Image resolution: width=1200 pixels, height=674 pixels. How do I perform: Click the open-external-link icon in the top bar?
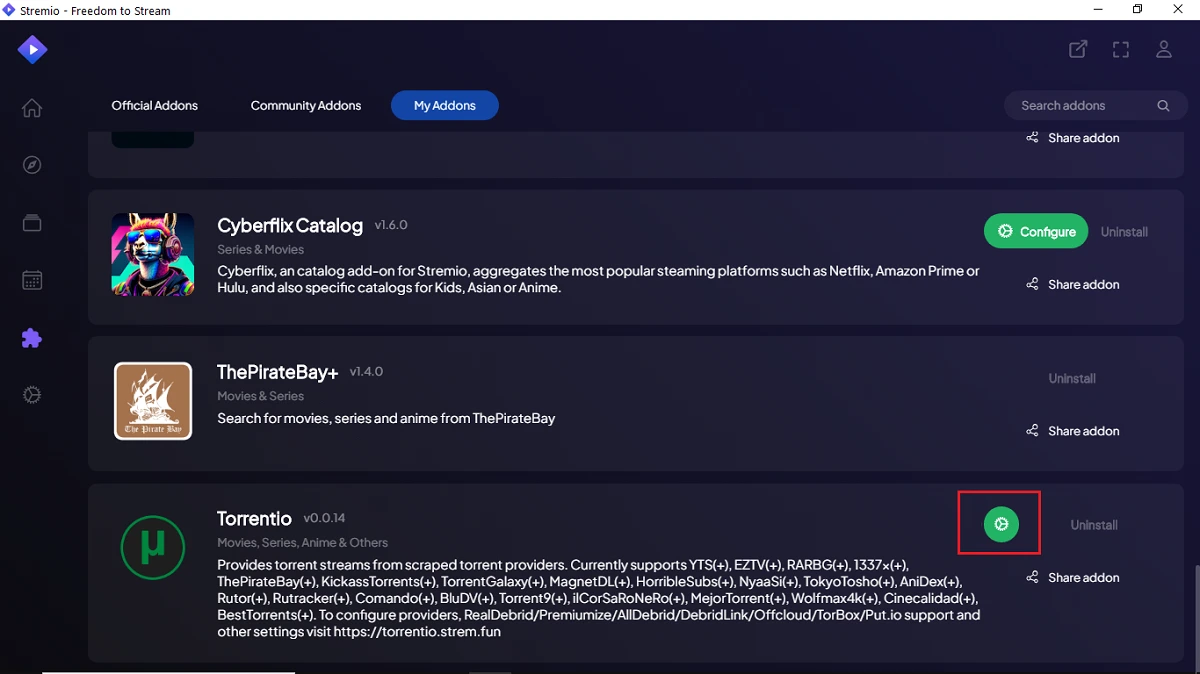tap(1078, 49)
